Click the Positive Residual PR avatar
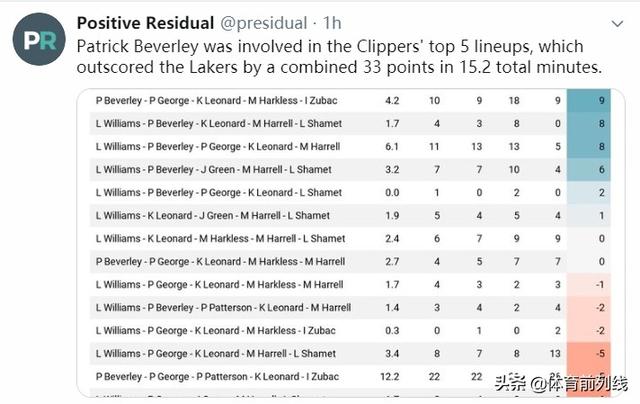 pyautogui.click(x=39, y=39)
